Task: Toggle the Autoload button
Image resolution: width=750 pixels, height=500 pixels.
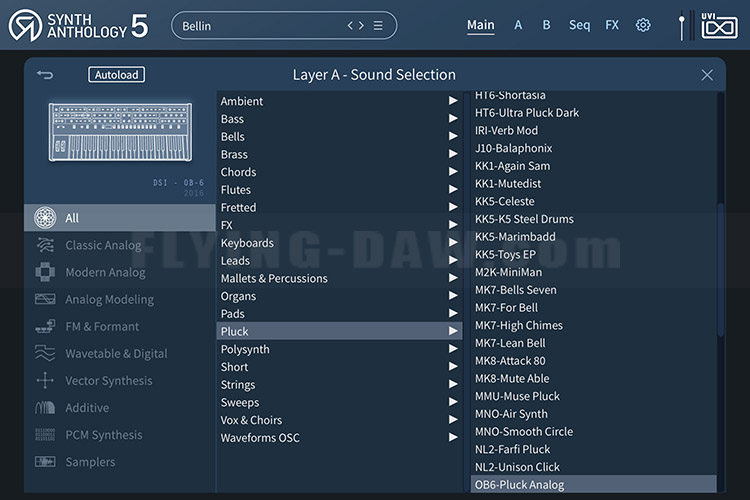Action: [x=116, y=75]
